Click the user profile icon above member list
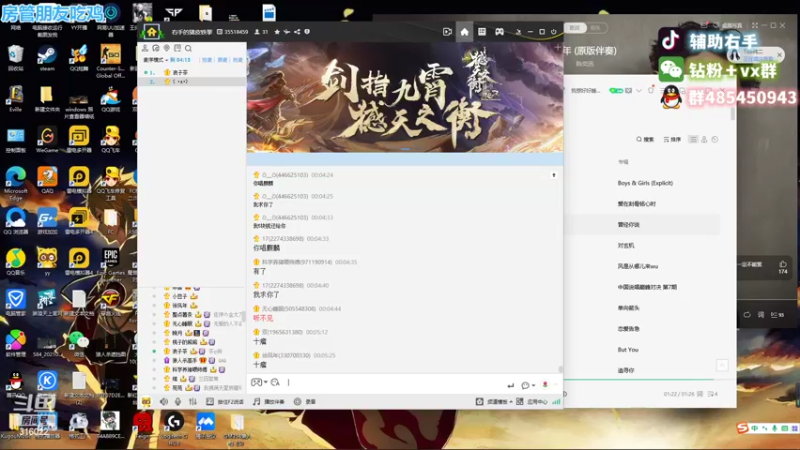This screenshot has height=450, width=800. (x=145, y=48)
